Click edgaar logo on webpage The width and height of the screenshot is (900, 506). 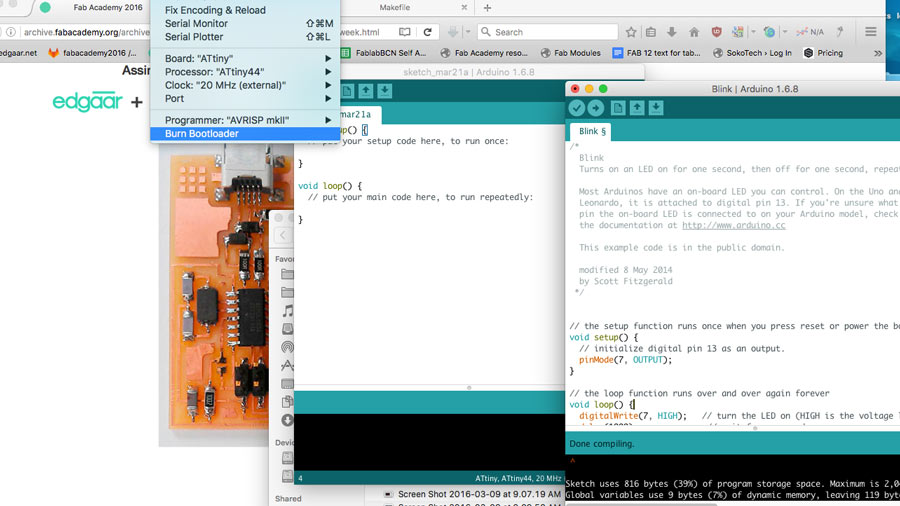point(87,101)
